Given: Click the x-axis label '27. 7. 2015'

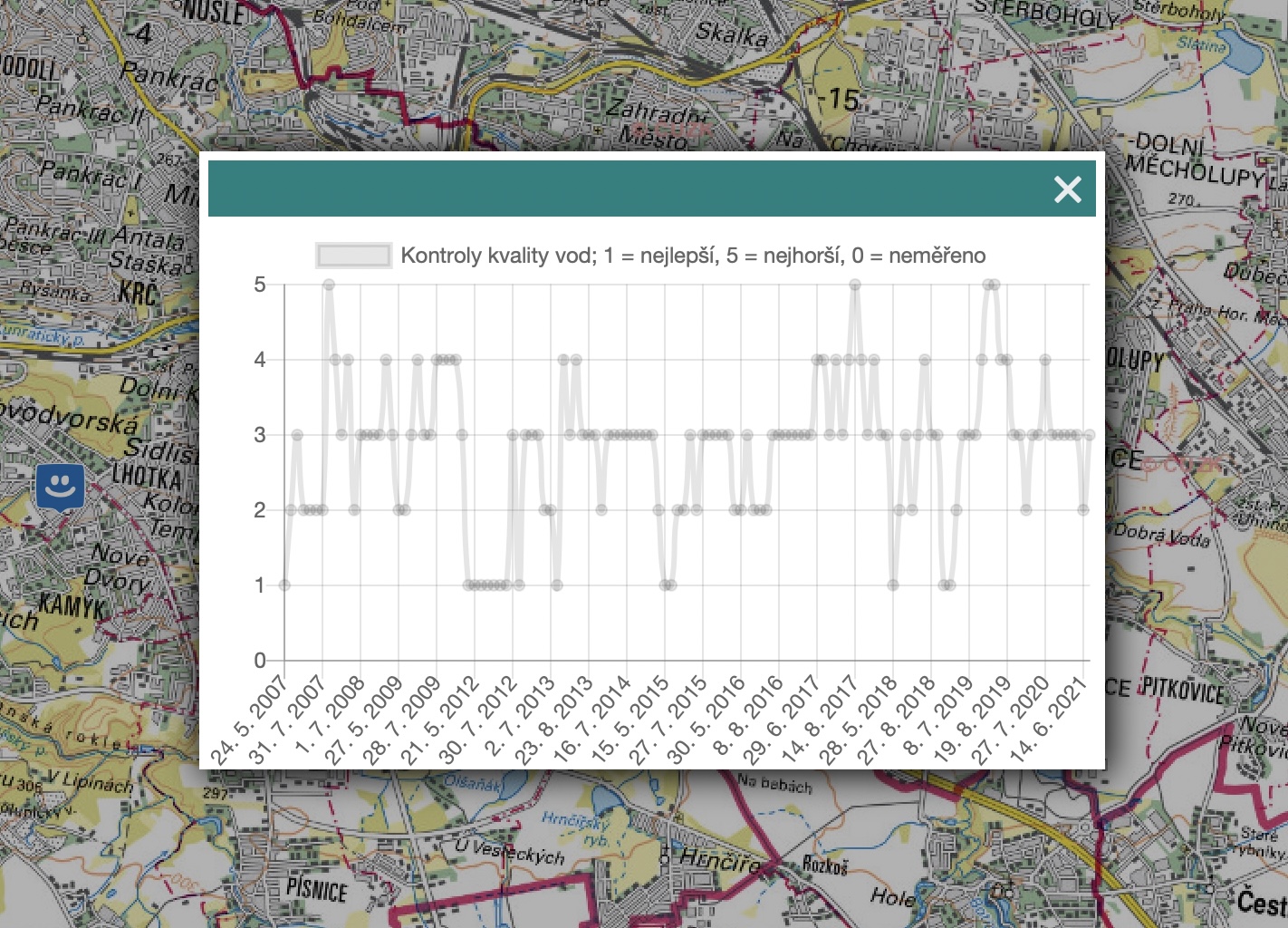Looking at the screenshot, I should (x=667, y=720).
